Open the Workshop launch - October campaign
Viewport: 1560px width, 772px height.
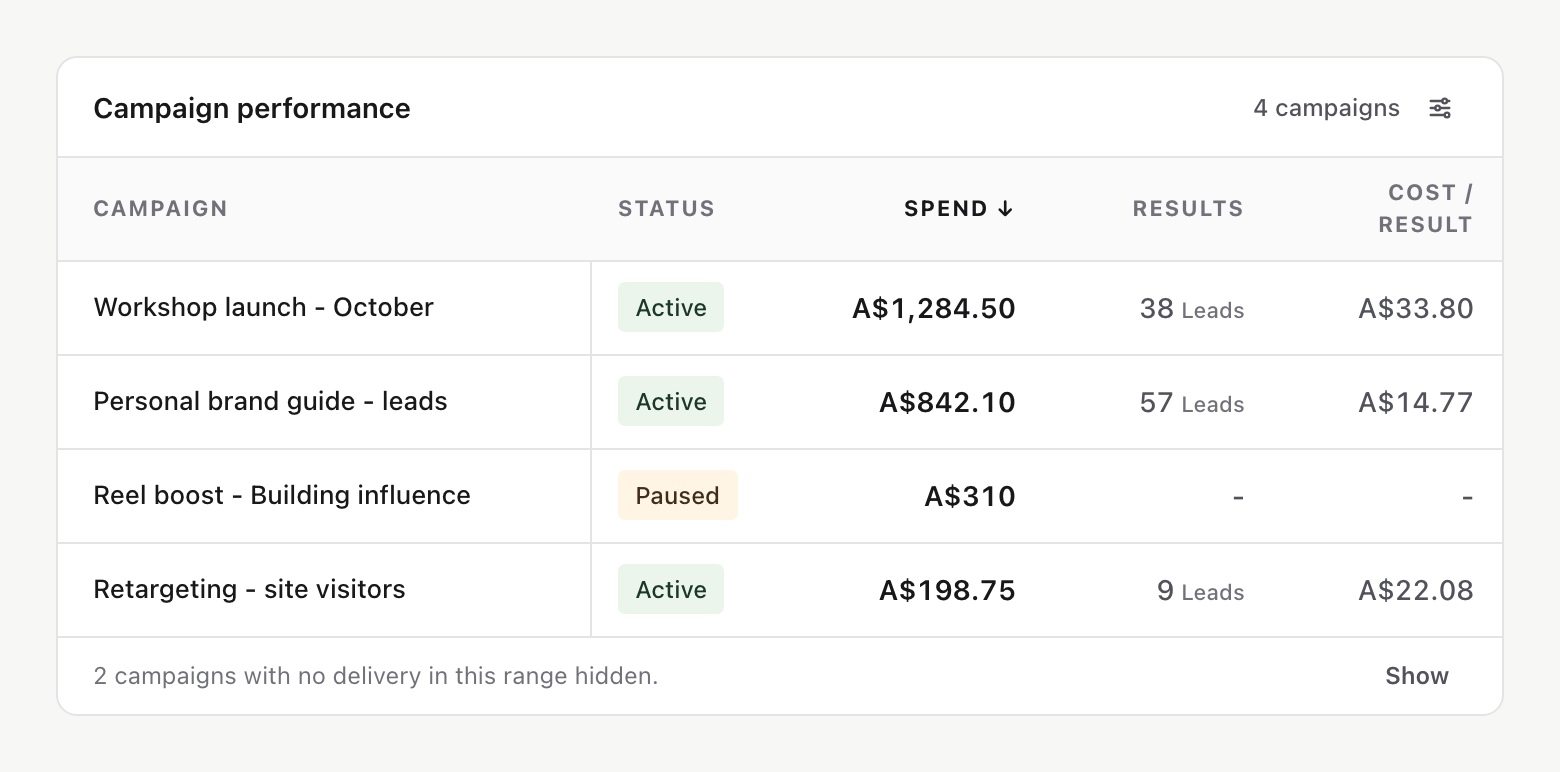tap(264, 307)
